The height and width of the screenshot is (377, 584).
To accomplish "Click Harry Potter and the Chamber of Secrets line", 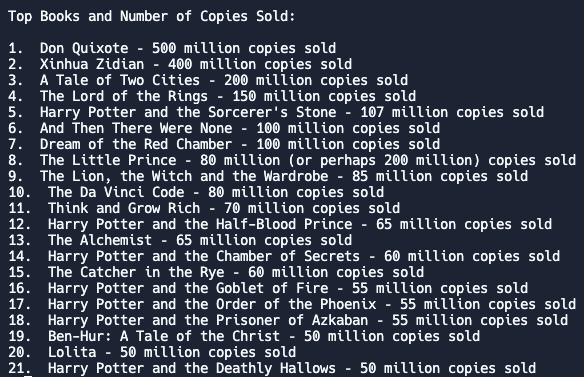I will click(x=284, y=257).
